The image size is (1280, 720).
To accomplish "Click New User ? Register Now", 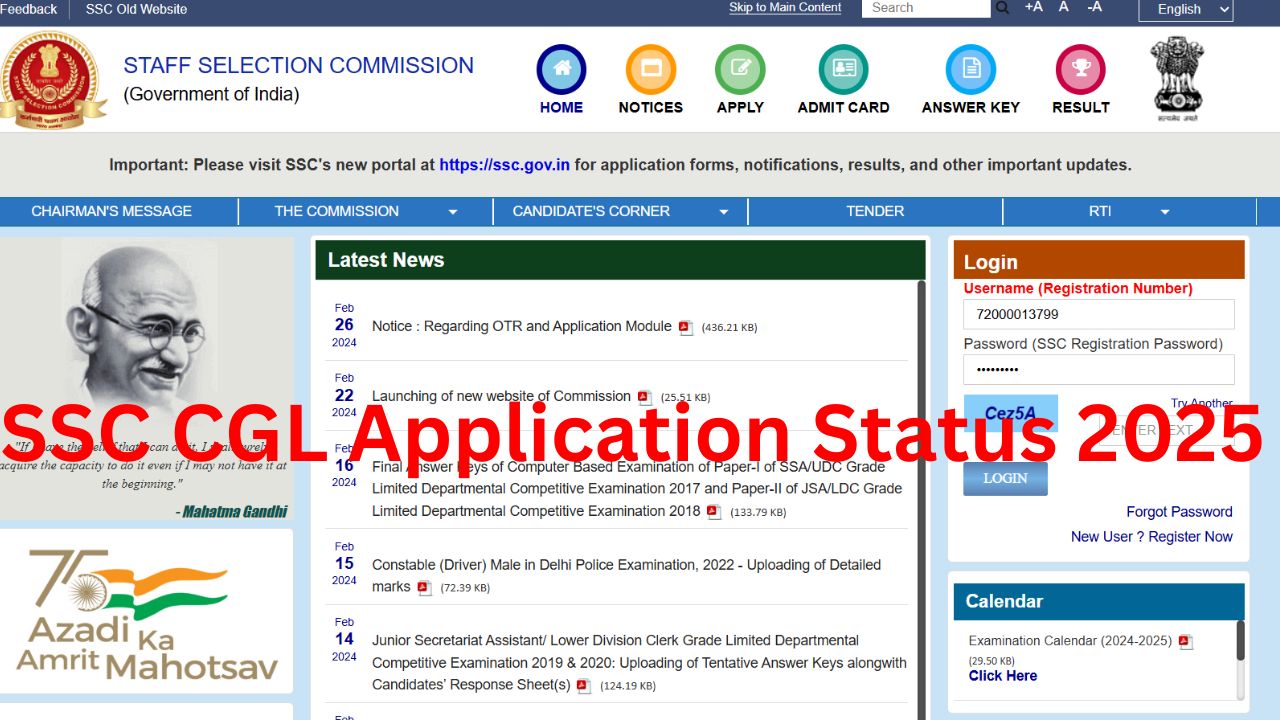I will pyautogui.click(x=1152, y=537).
